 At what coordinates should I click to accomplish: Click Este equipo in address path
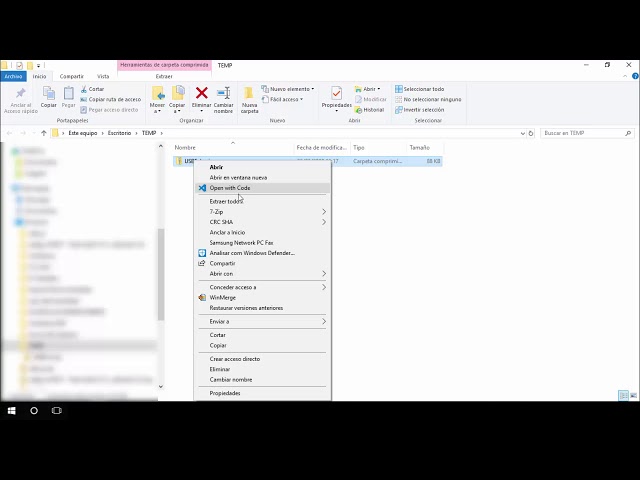point(82,133)
